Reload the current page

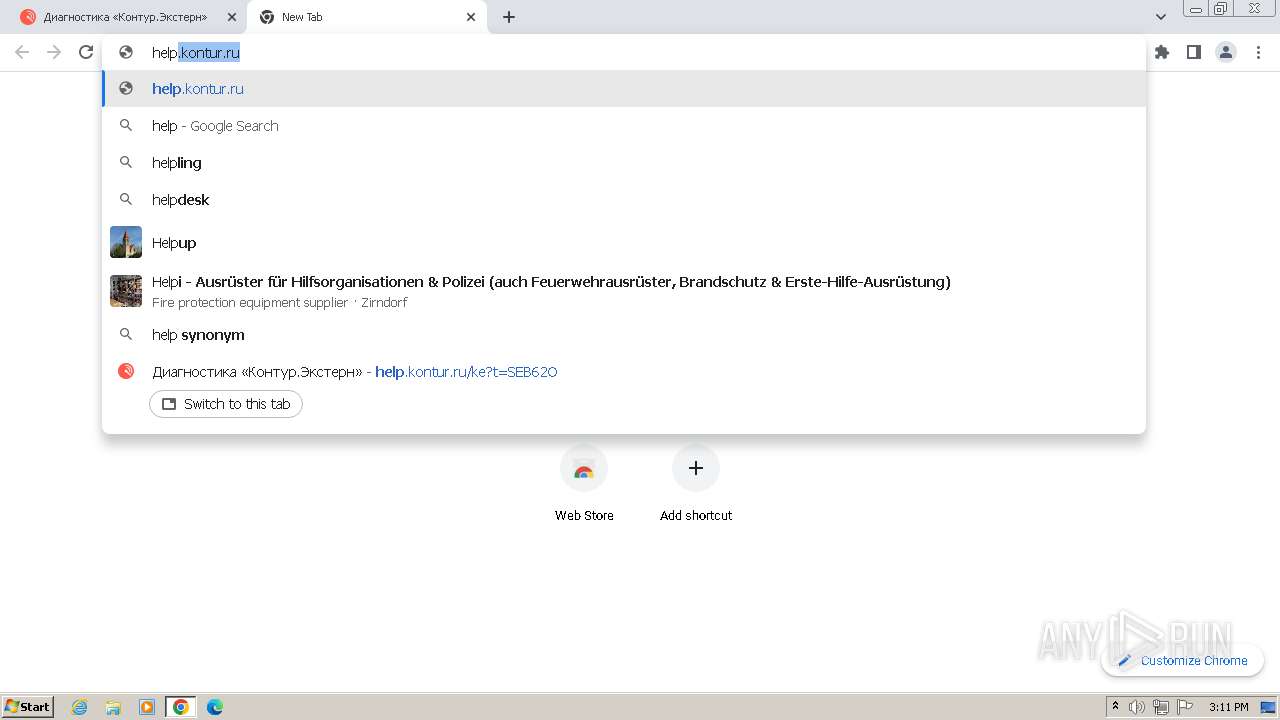[86, 52]
